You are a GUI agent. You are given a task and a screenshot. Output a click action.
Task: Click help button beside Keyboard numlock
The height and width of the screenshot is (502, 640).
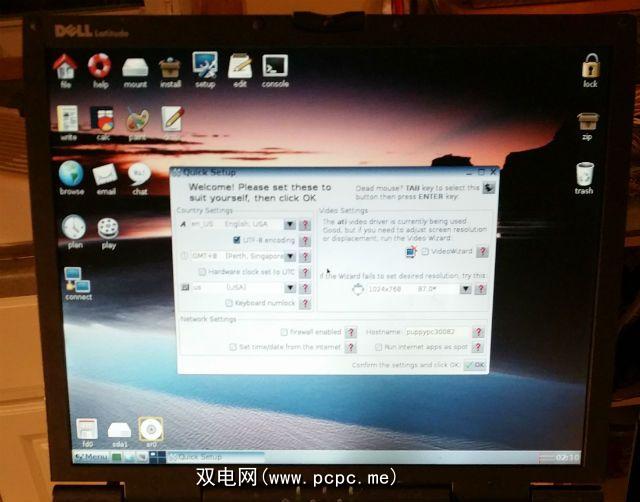(x=305, y=303)
